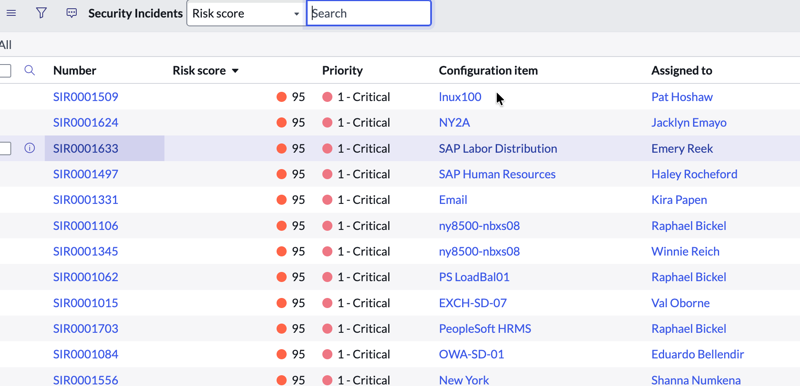Open configuration item NY2A
Screen dimensions: 800x386
(455, 122)
